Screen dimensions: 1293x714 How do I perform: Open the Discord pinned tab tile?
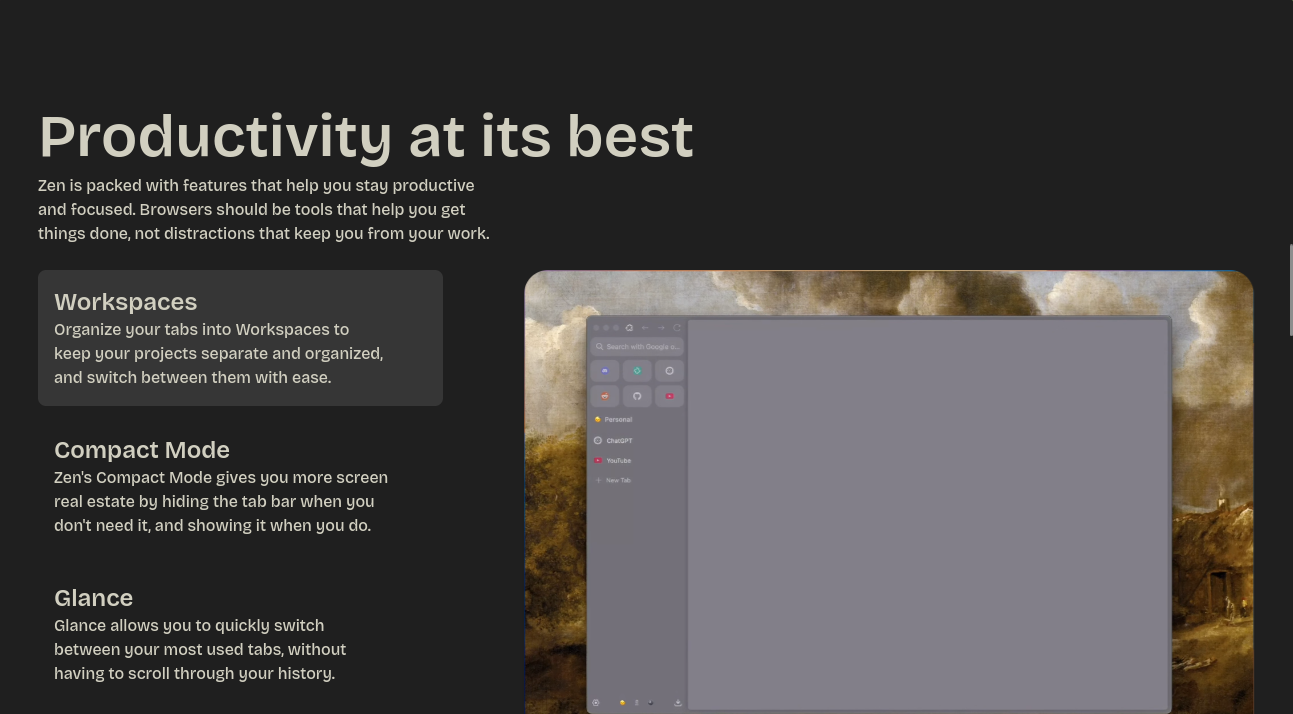[x=605, y=371]
